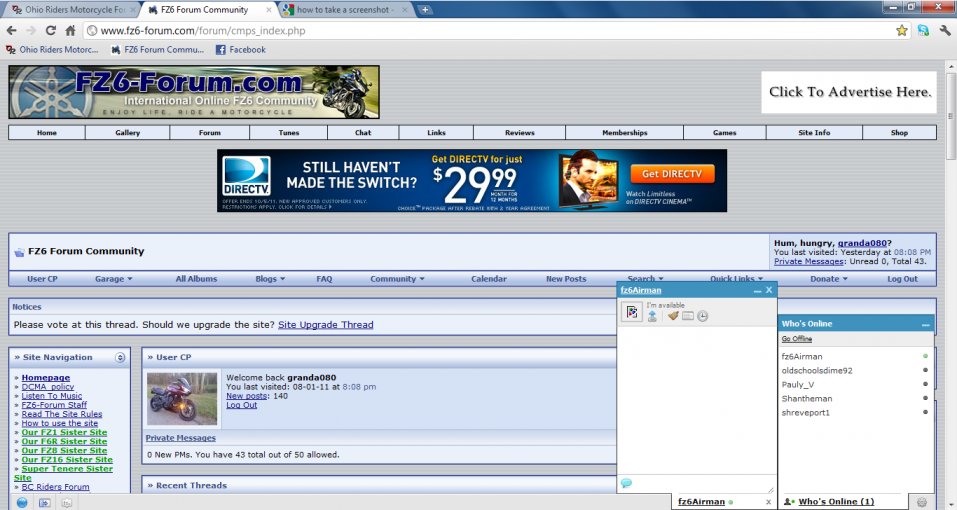This screenshot has height=510, width=957.
Task: Click the clock history icon in chat
Action: tap(703, 316)
